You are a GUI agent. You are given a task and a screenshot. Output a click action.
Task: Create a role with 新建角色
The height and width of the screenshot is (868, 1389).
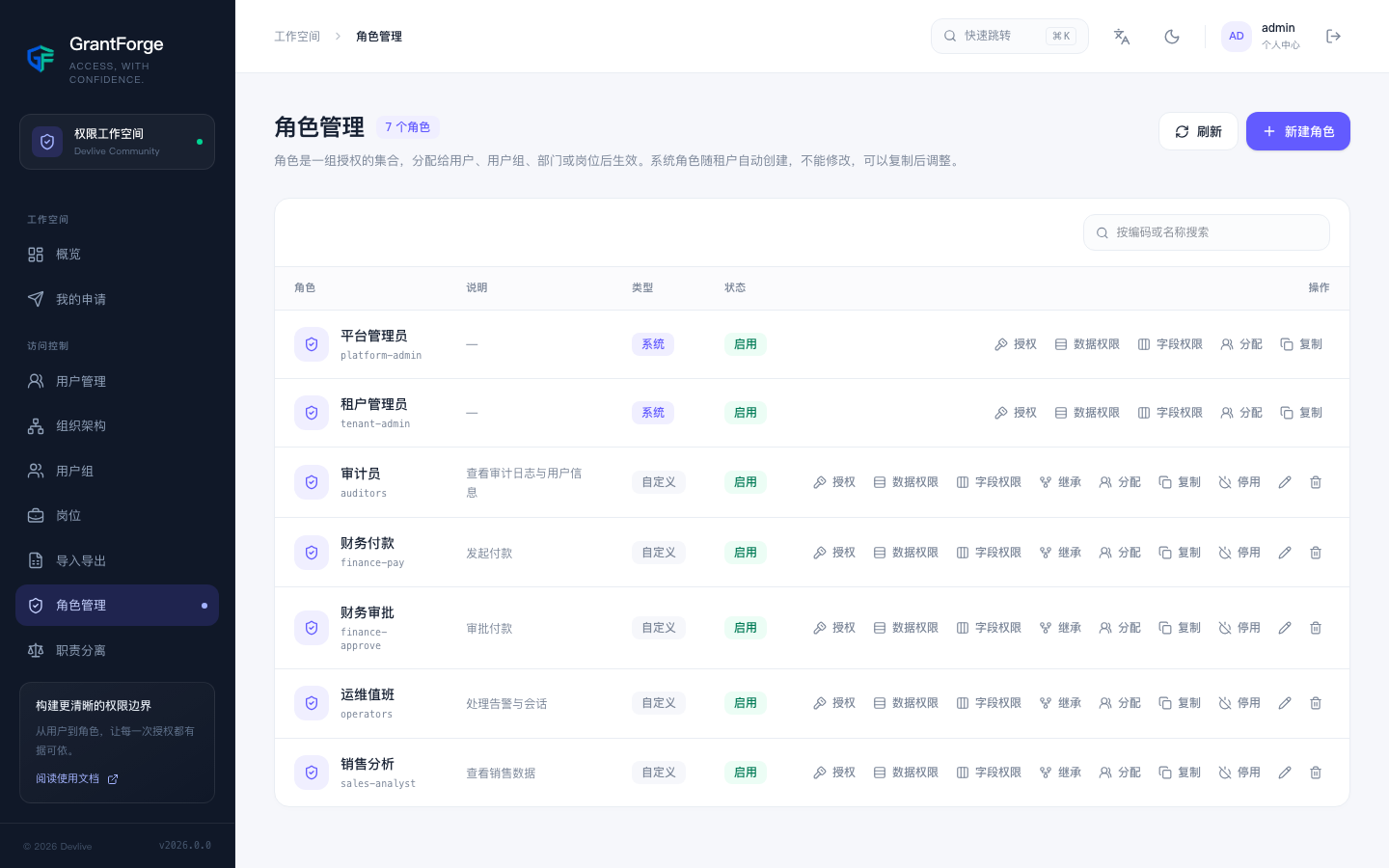click(x=1298, y=131)
